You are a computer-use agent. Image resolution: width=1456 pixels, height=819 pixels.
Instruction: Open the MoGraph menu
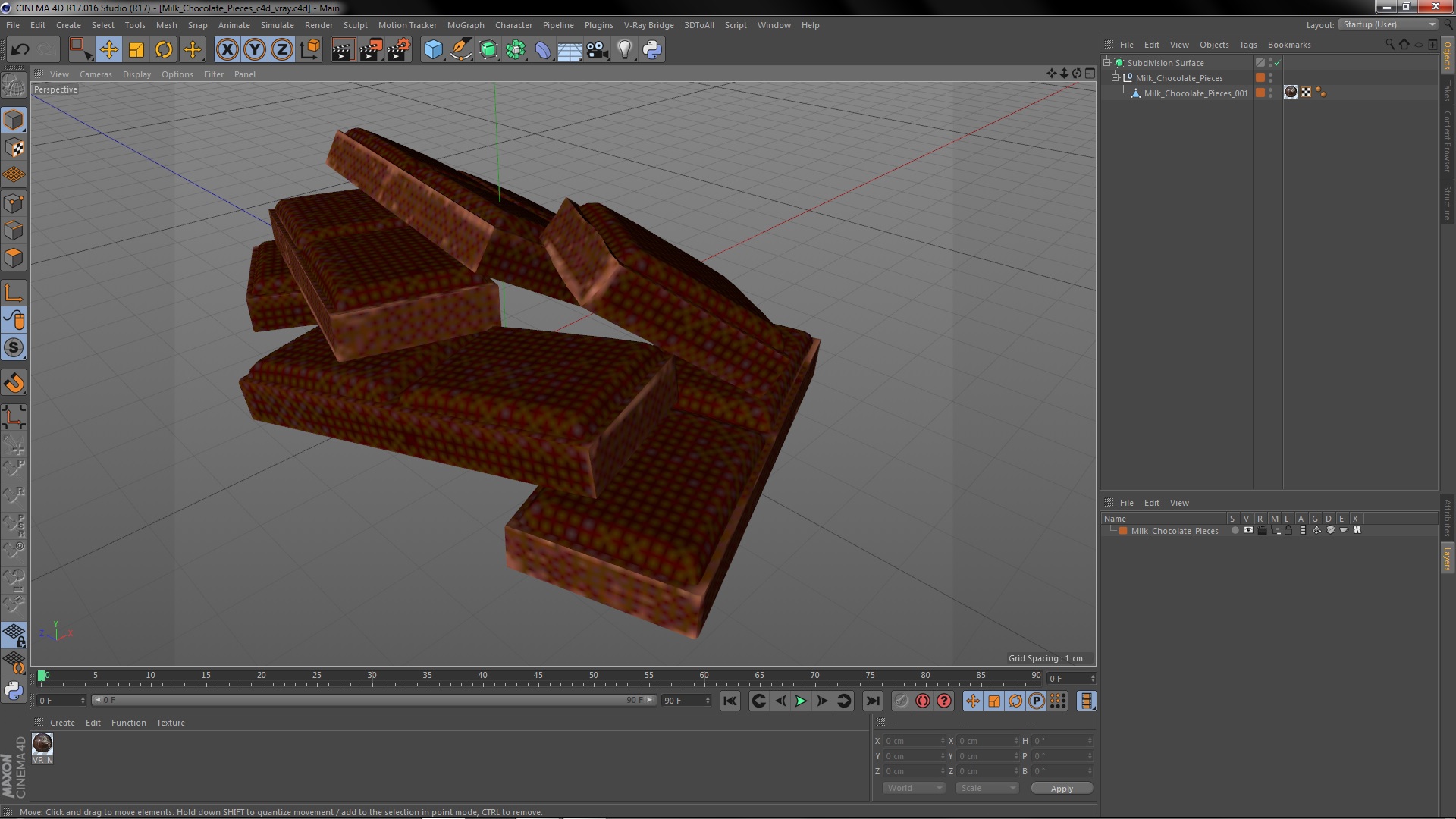466,25
